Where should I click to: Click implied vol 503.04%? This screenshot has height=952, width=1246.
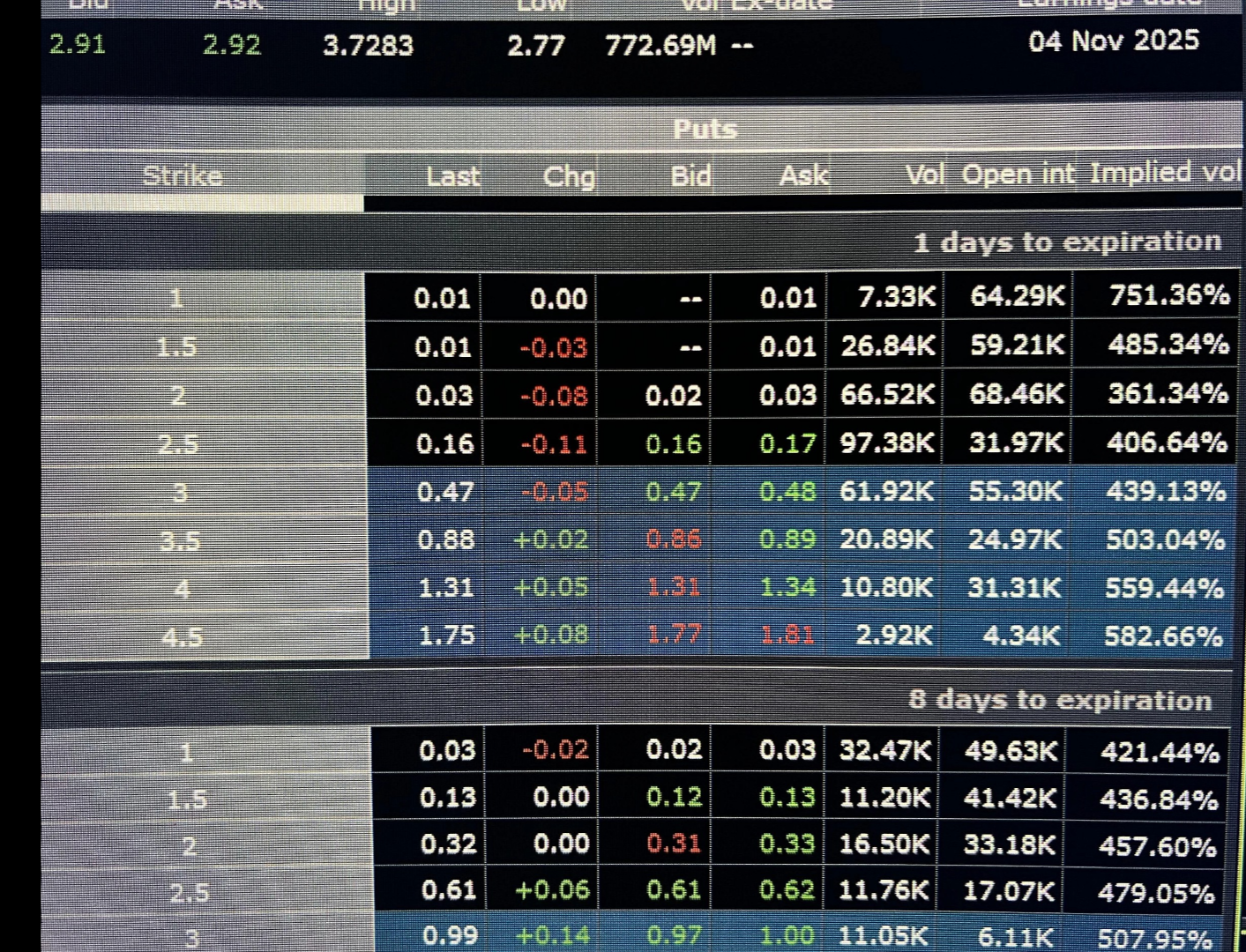coord(1165,539)
